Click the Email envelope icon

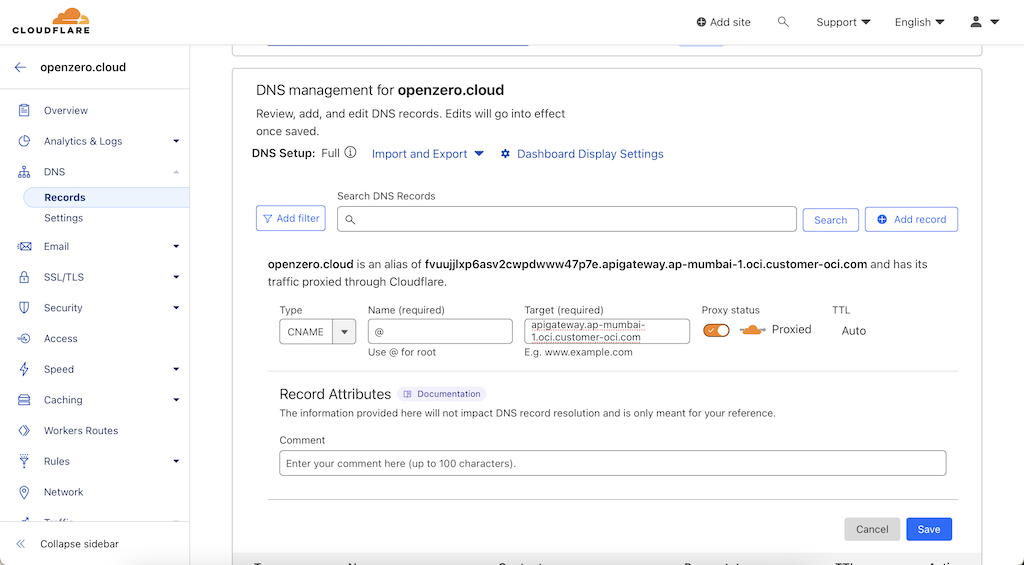pos(24,246)
